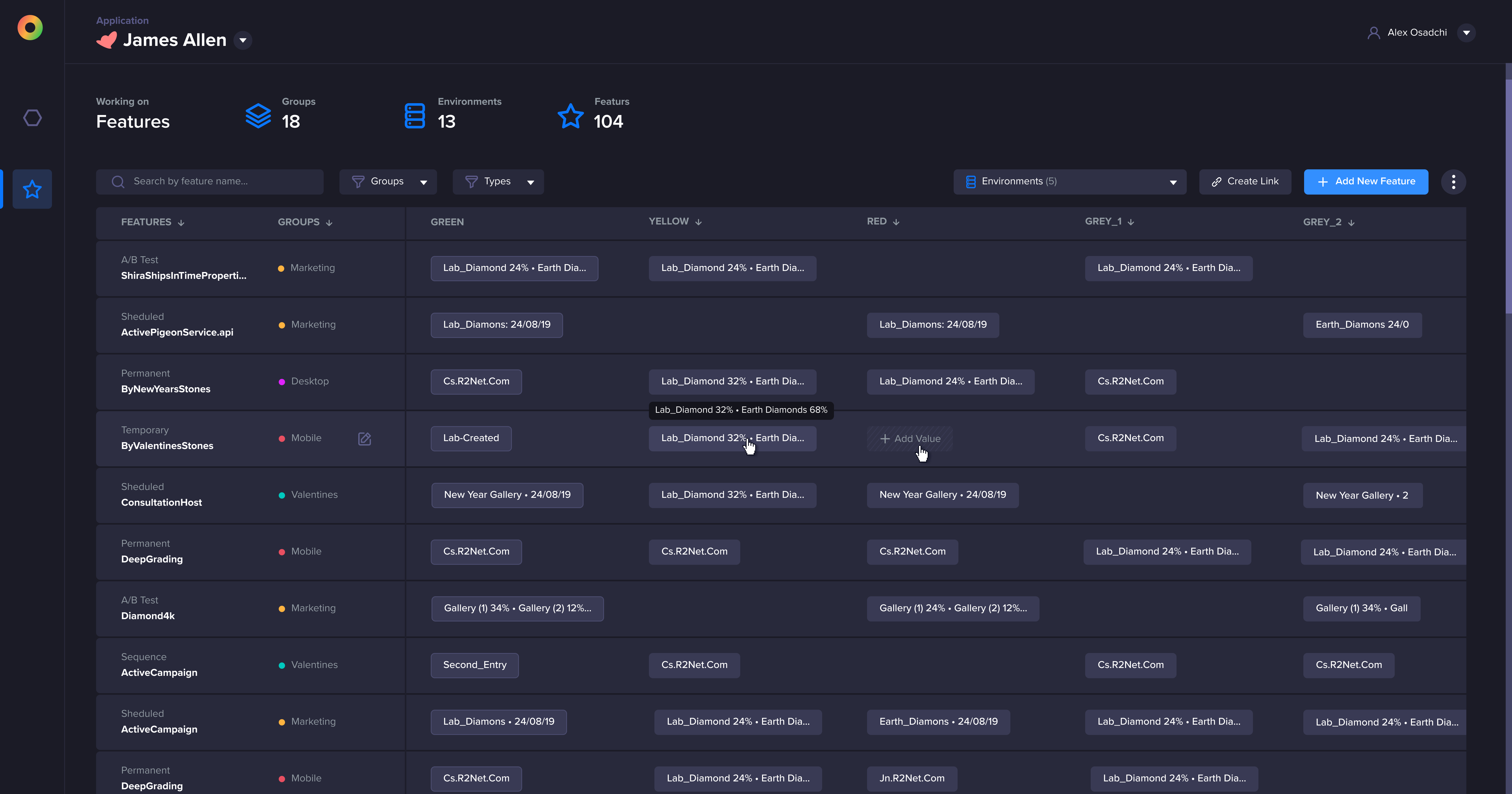The width and height of the screenshot is (1512, 794).
Task: Click the Groups 18 stat
Action: 281,114
